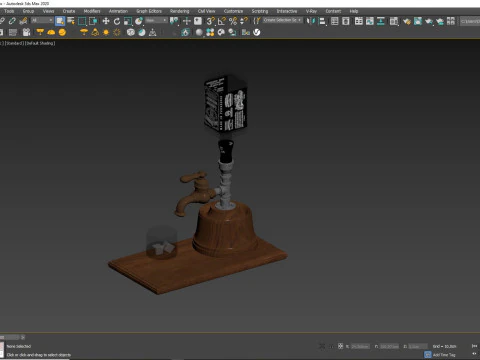Toggle the Keyboard Shortcut Override icon
This screenshot has width=480, height=360.
click(198, 21)
